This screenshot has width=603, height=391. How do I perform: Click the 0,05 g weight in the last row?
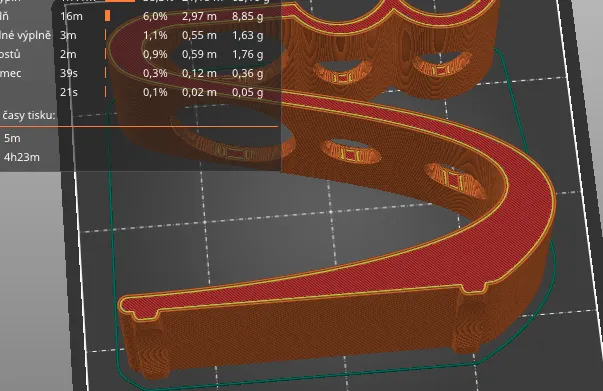point(248,93)
